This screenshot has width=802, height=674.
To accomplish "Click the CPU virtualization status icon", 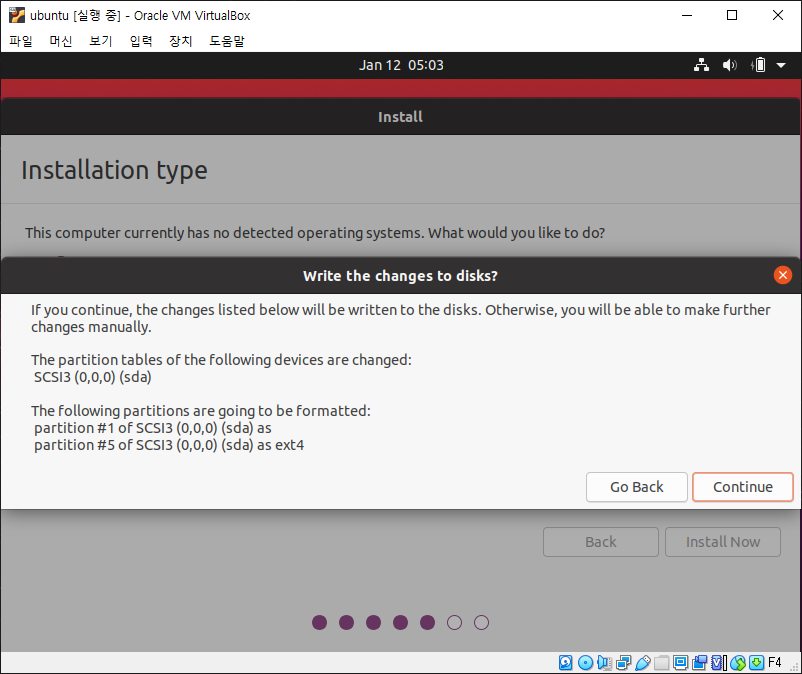I will (718, 663).
